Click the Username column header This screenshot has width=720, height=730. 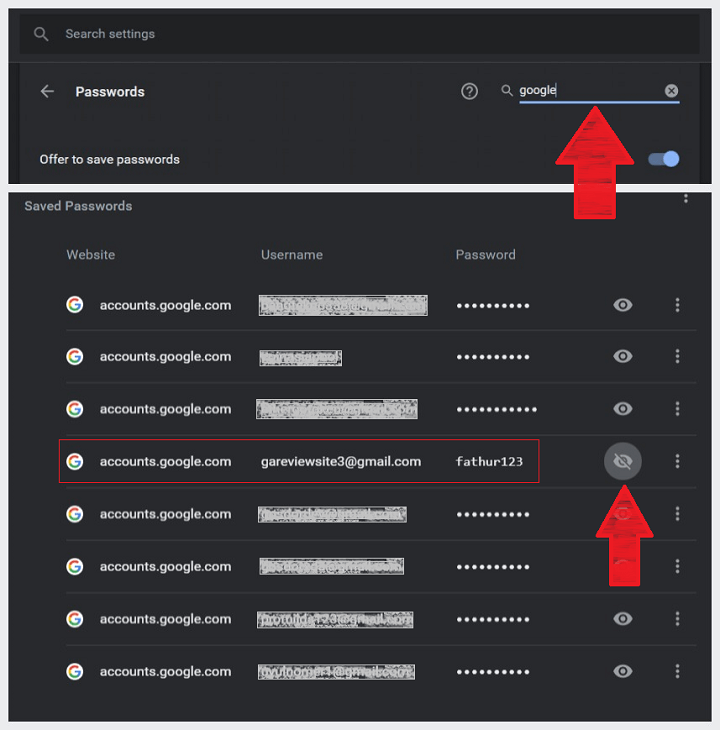click(x=292, y=255)
